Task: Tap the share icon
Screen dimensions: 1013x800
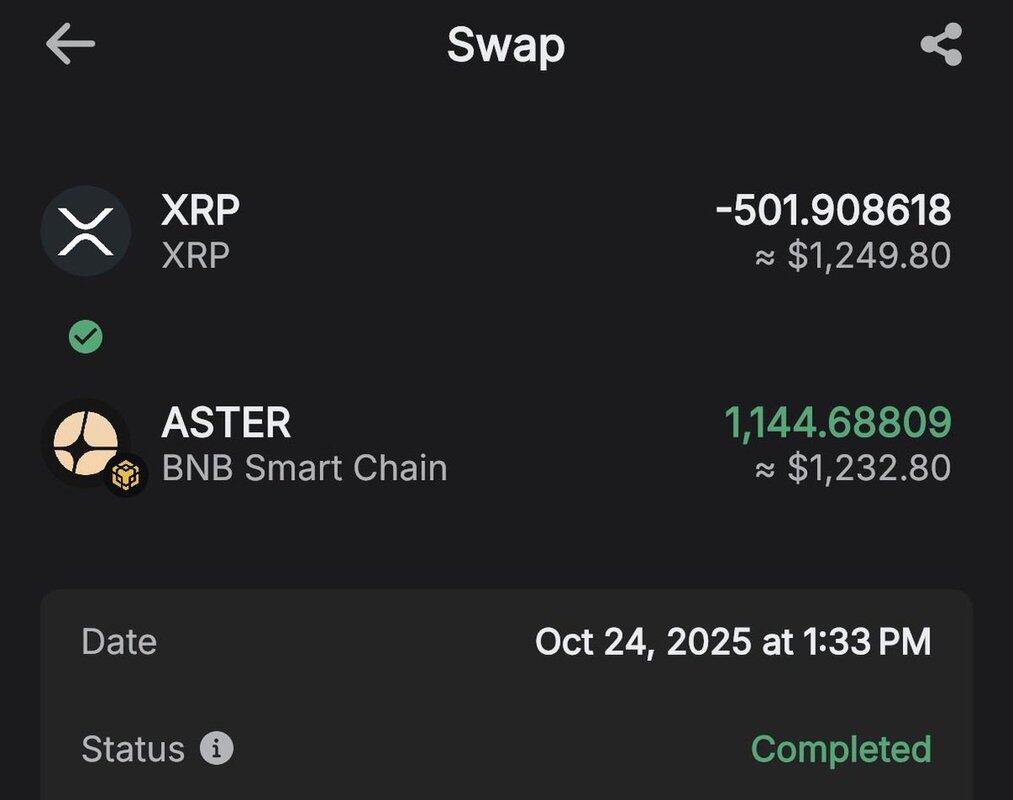Action: pyautogui.click(x=940, y=45)
